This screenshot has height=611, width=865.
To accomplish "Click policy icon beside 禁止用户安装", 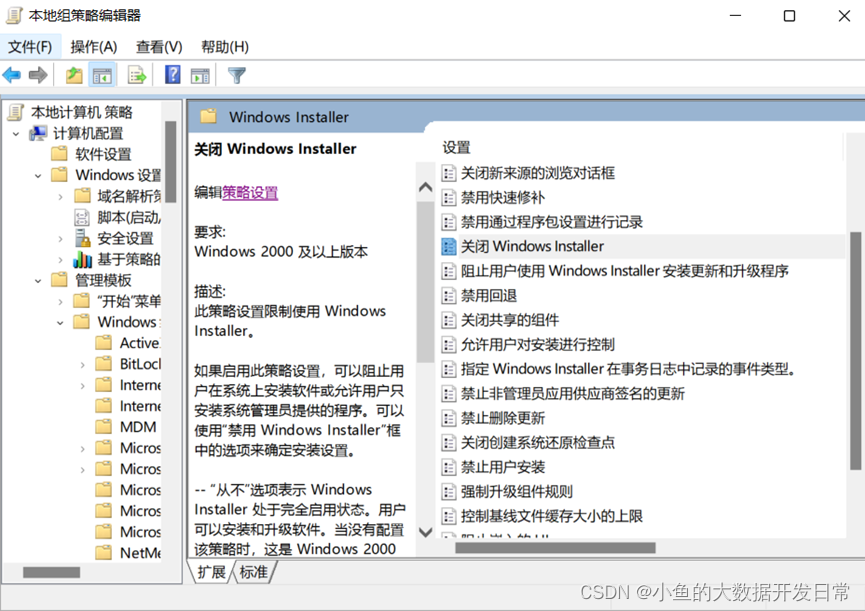I will click(449, 467).
